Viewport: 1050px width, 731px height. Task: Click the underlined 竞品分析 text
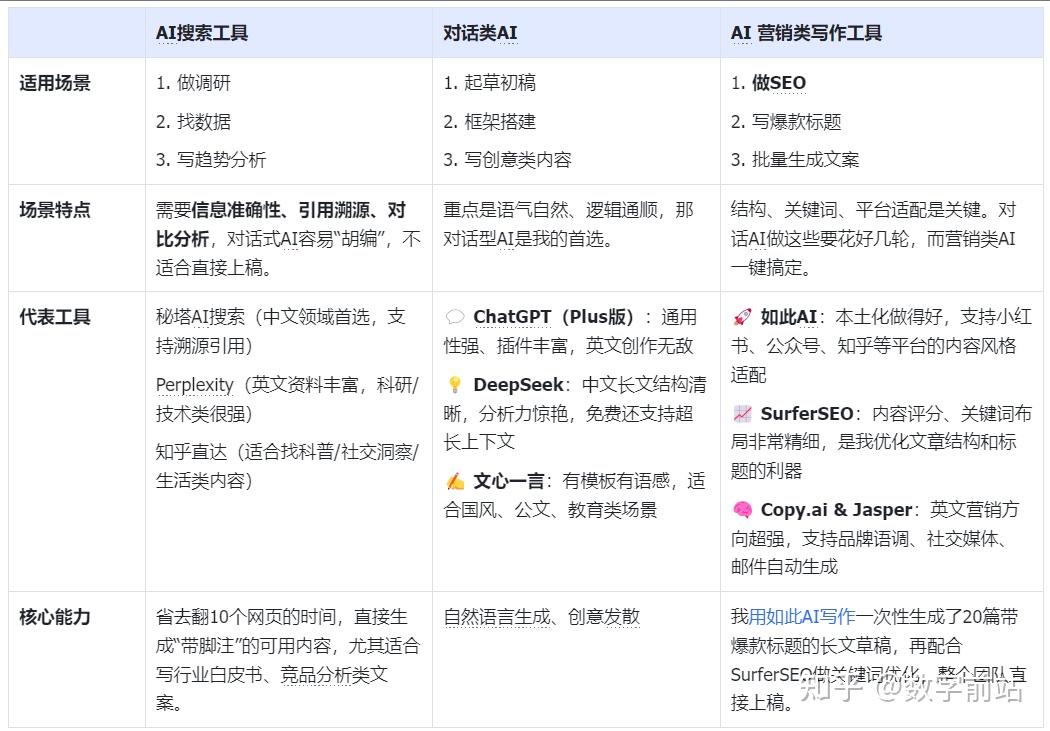point(315,675)
